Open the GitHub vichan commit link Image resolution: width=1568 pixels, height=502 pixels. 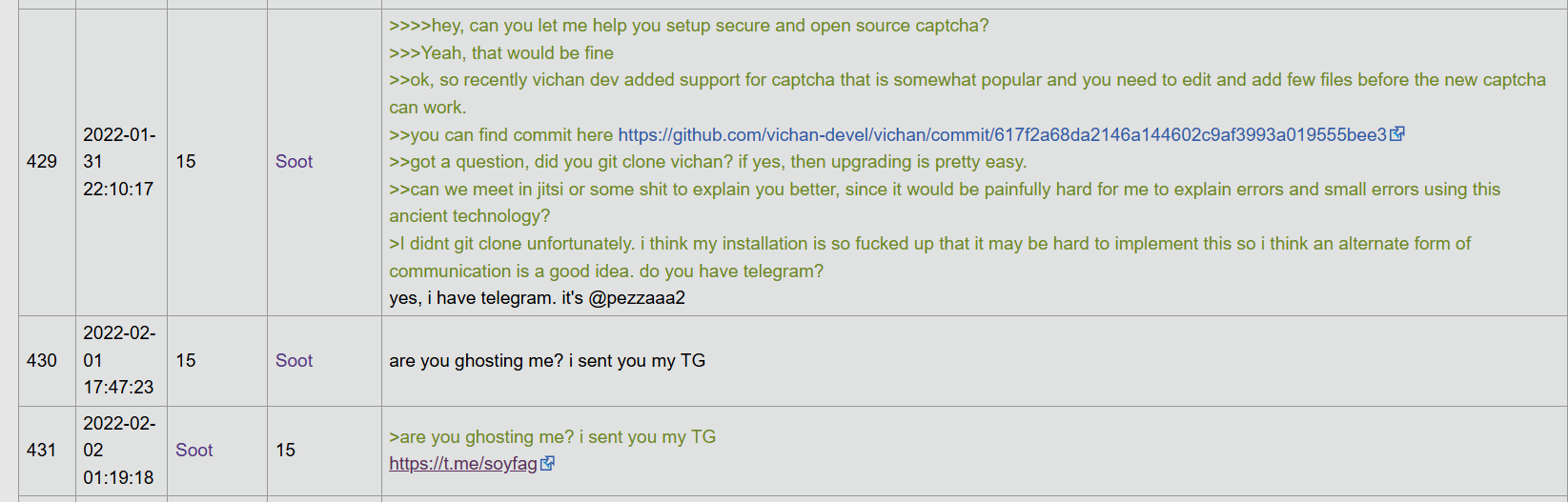[x=1002, y=135]
